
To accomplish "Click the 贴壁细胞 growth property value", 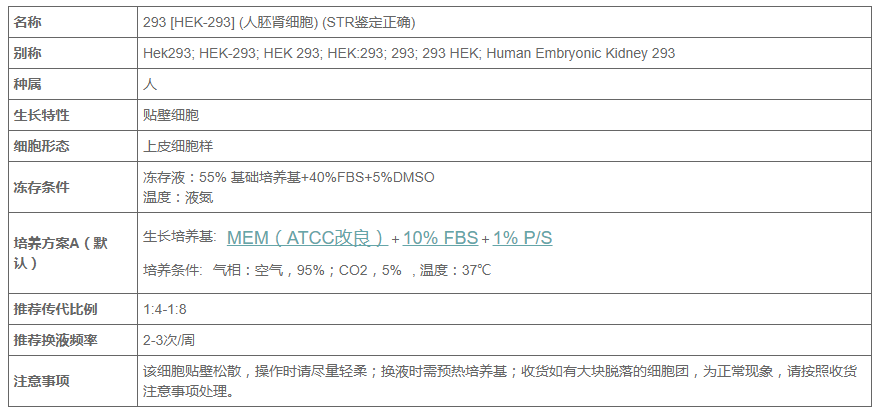I will [x=171, y=115].
